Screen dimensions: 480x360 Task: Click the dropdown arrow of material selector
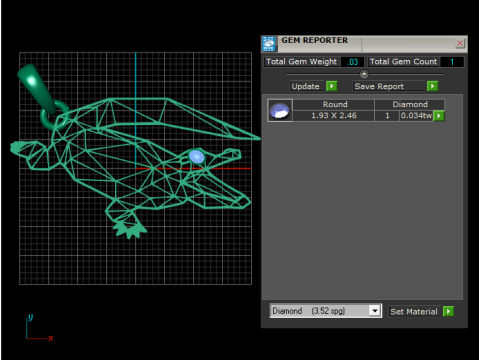[375, 311]
